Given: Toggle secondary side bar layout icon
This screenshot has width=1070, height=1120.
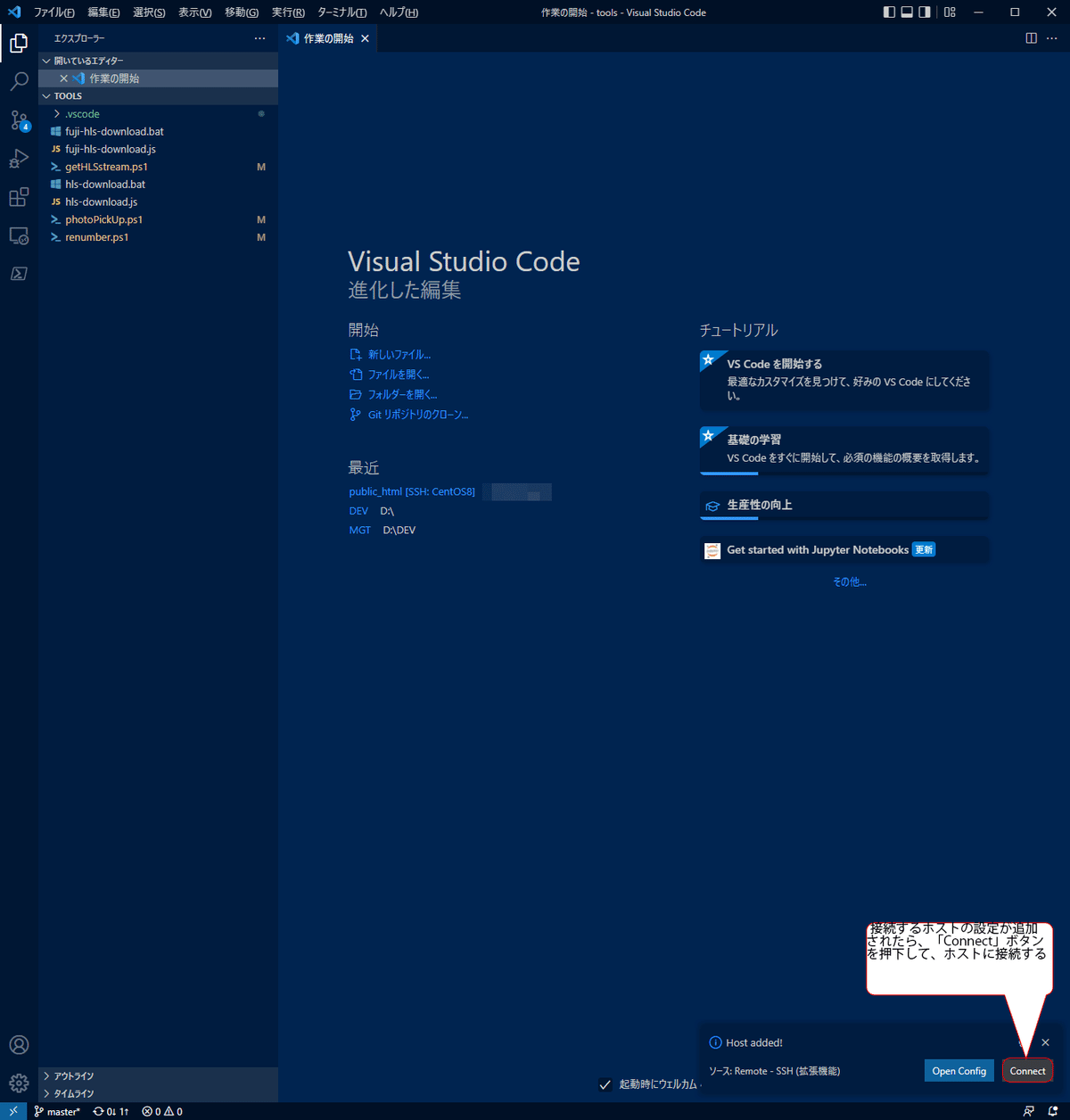Looking at the screenshot, I should coord(925,12).
